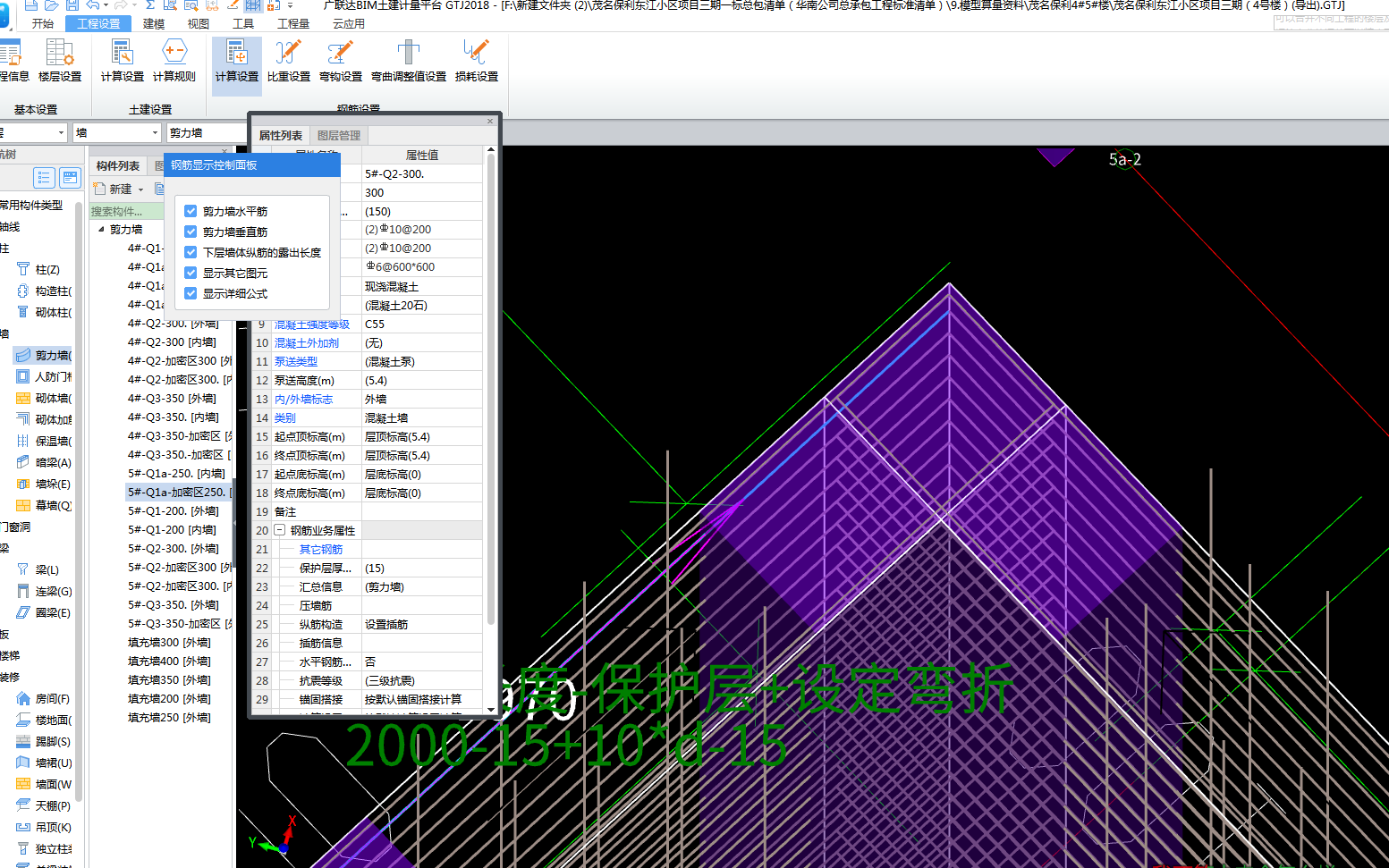Select 砌体柱 masonry column type
This screenshot has height=868, width=1389.
[x=45, y=312]
